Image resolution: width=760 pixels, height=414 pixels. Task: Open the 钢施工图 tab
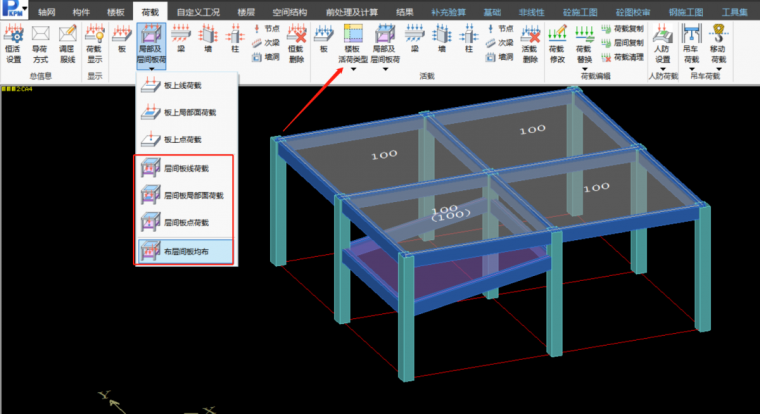coord(685,12)
